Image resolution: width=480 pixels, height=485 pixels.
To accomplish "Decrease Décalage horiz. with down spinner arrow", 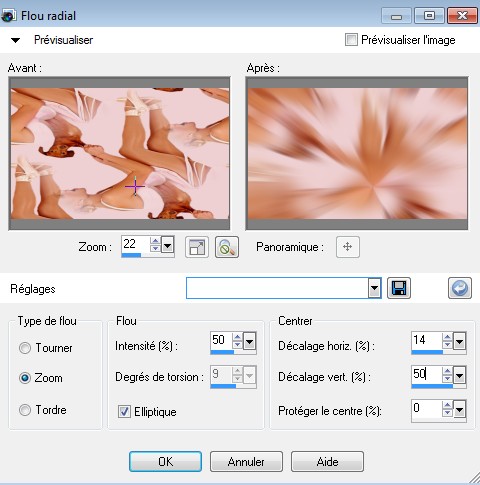I will pyautogui.click(x=447, y=345).
